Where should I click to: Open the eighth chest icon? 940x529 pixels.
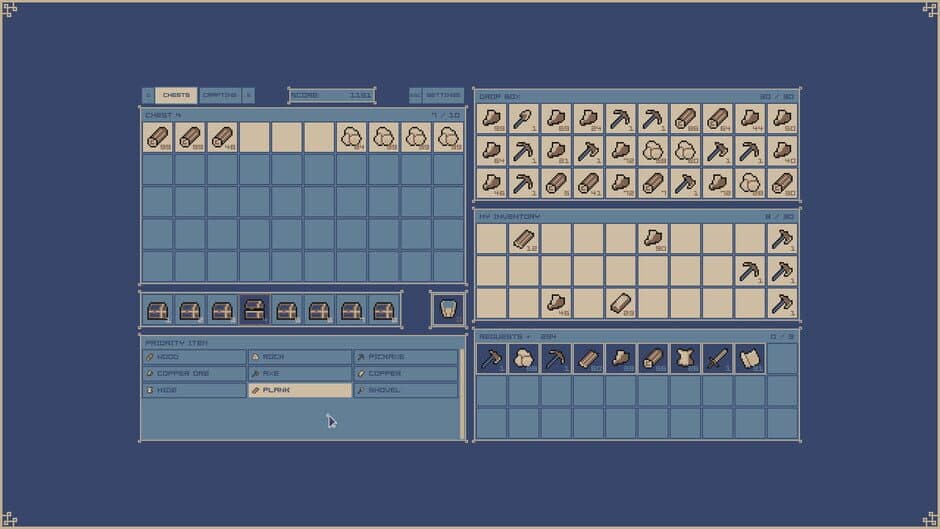[384, 310]
